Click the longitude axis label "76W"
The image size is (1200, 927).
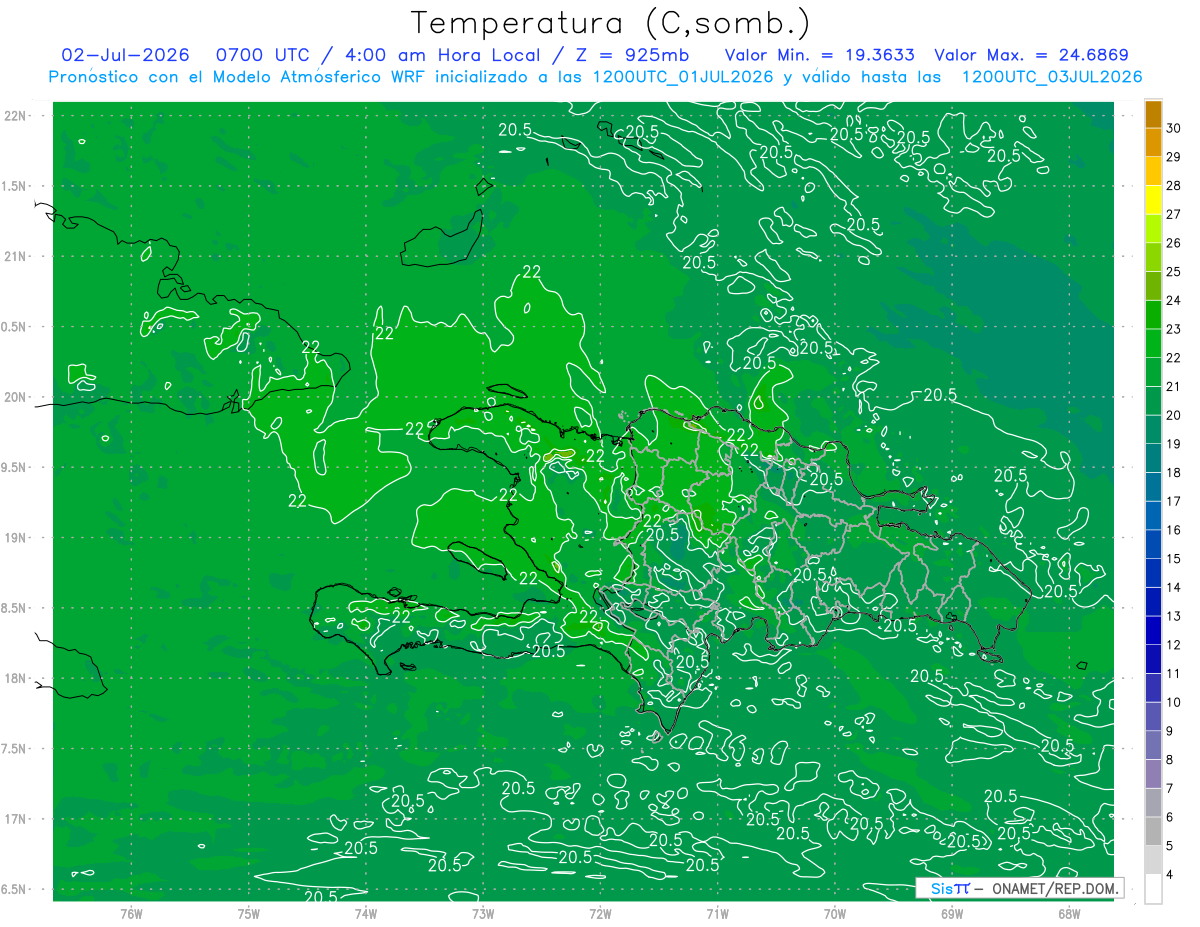(131, 913)
